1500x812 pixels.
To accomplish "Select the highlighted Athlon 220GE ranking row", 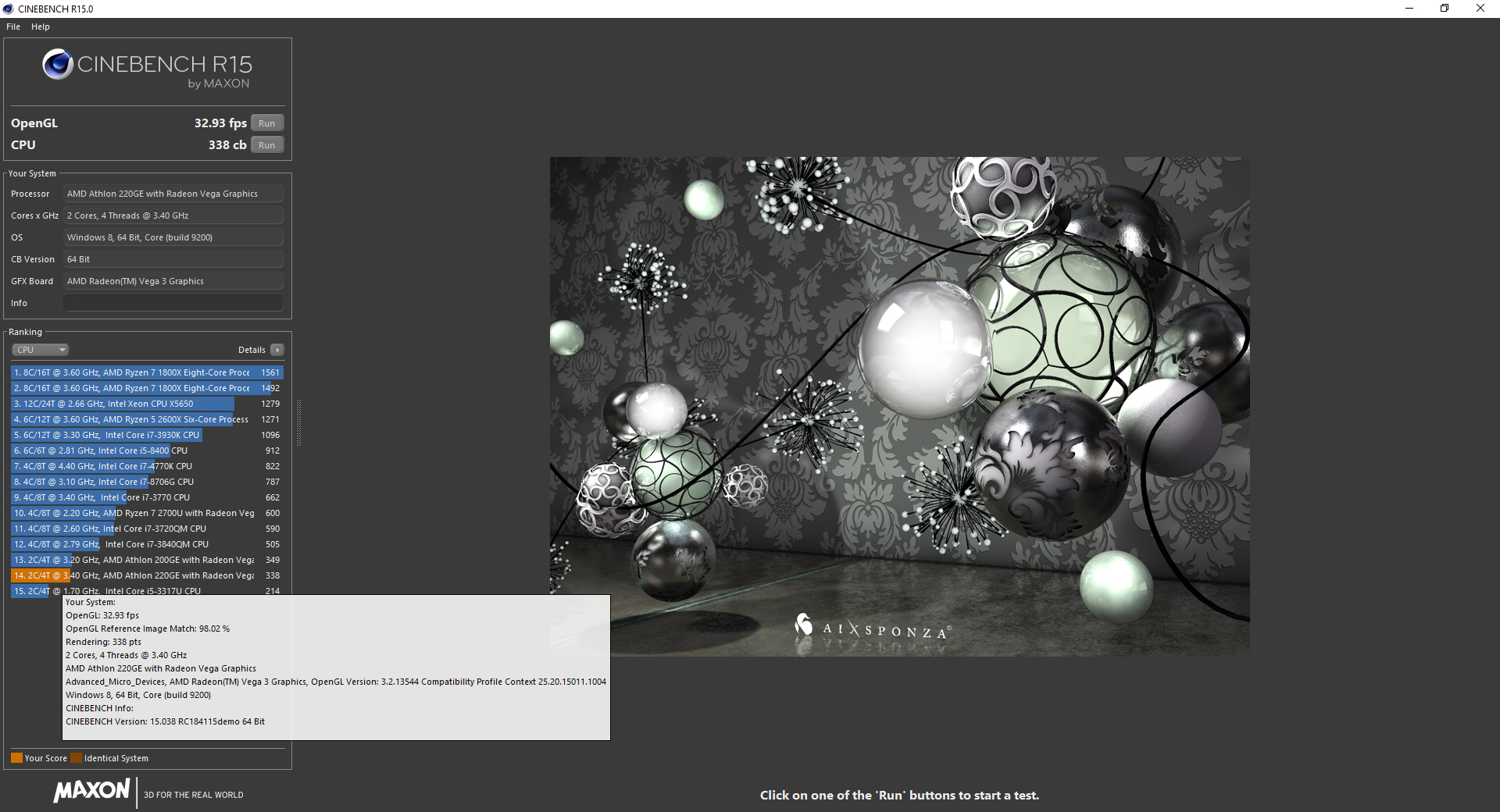I will [x=147, y=575].
